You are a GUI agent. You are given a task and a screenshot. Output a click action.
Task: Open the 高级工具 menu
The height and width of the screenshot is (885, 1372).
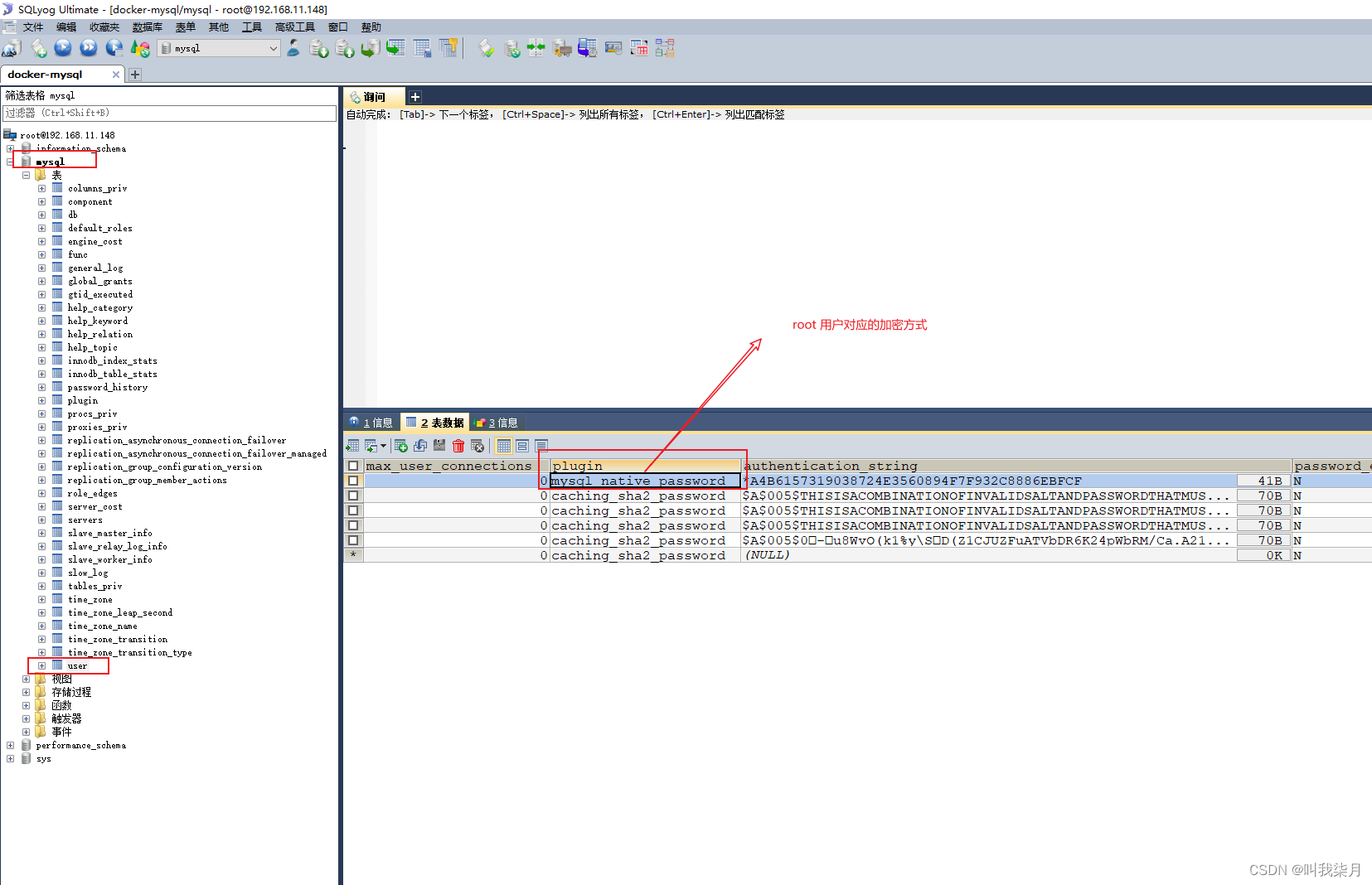(x=295, y=27)
